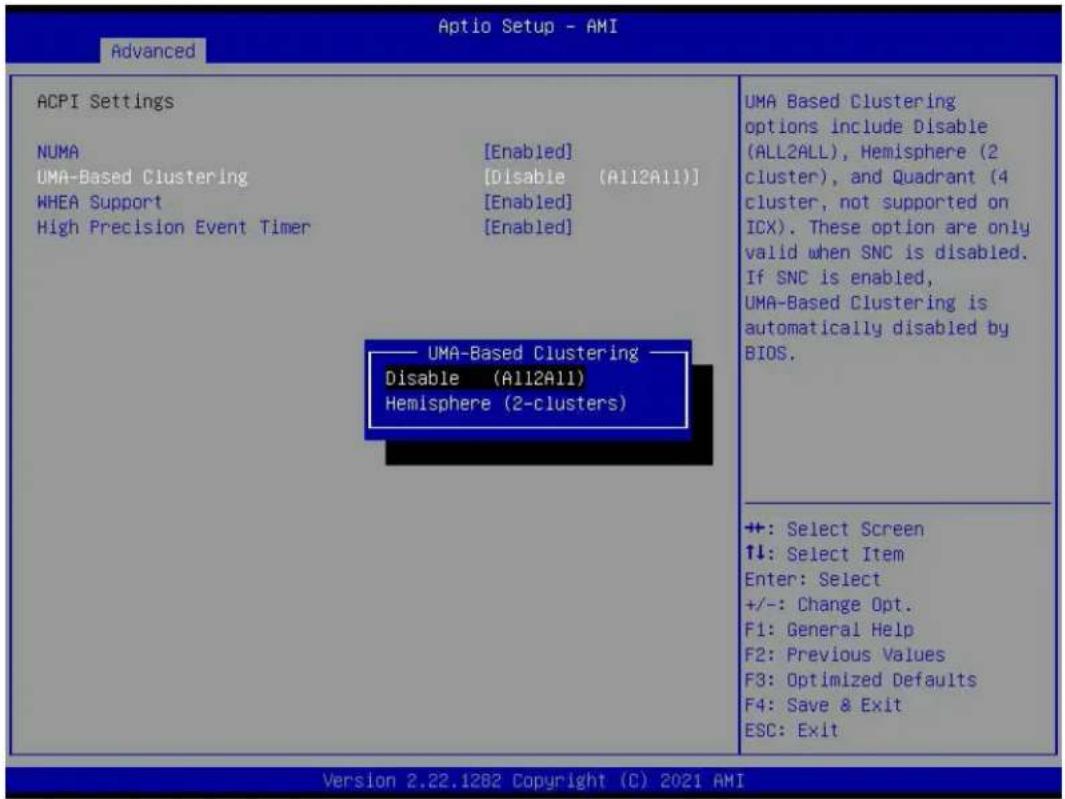
Task: Change WHEA Support [Enabled] value
Action: click(528, 202)
